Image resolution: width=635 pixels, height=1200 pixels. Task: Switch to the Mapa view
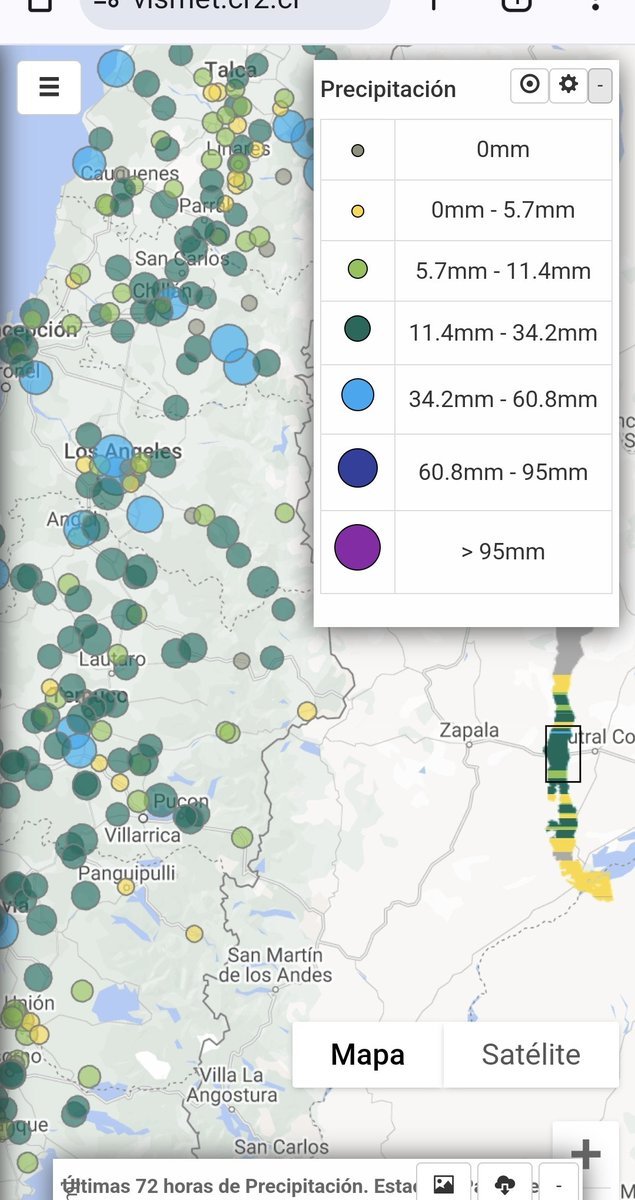coord(368,1054)
